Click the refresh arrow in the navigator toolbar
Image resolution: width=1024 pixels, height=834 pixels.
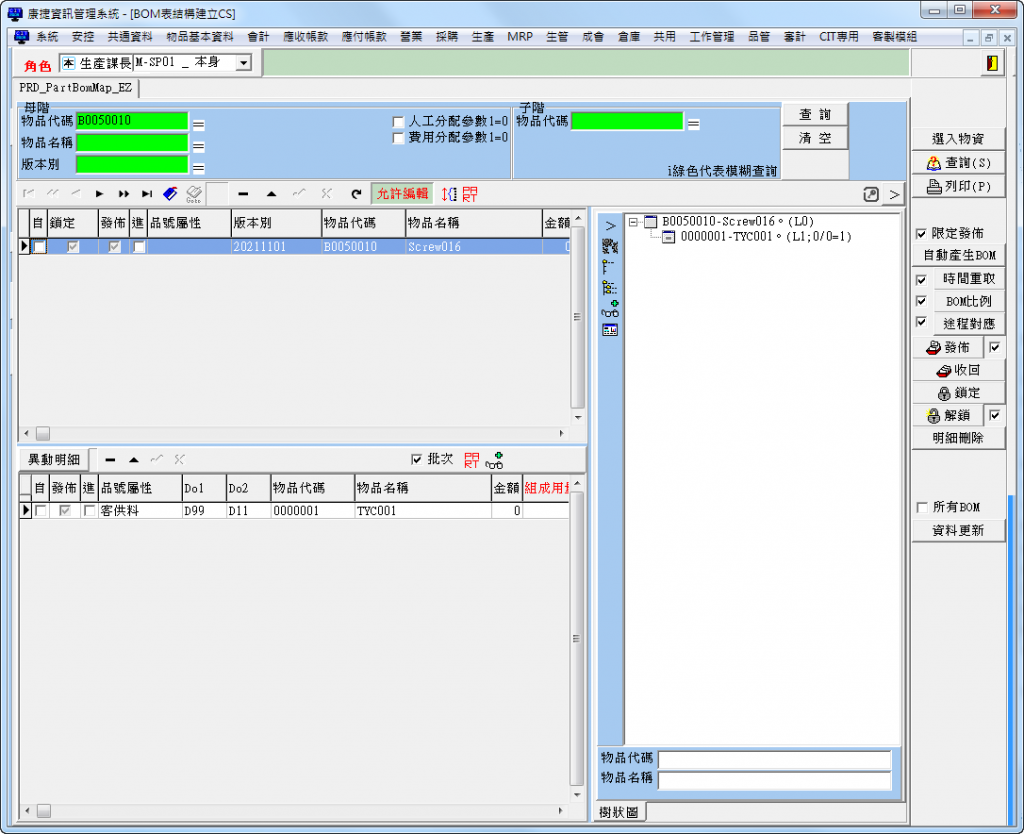coord(356,193)
